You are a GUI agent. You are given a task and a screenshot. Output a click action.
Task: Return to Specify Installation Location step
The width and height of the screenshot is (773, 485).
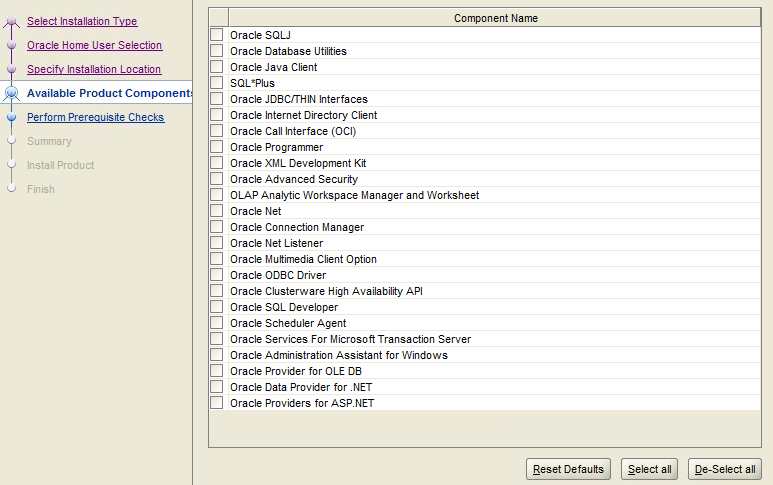point(94,69)
